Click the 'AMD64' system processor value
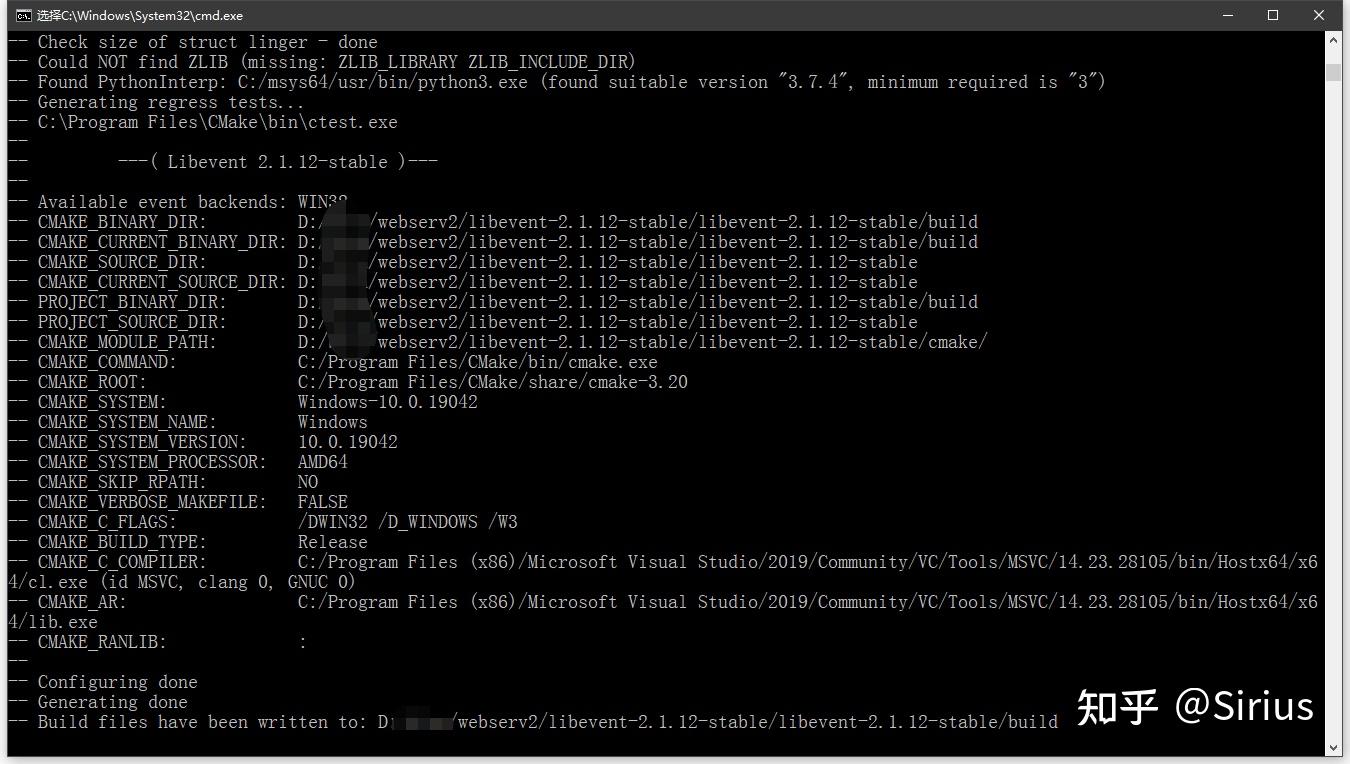 [x=322, y=462]
